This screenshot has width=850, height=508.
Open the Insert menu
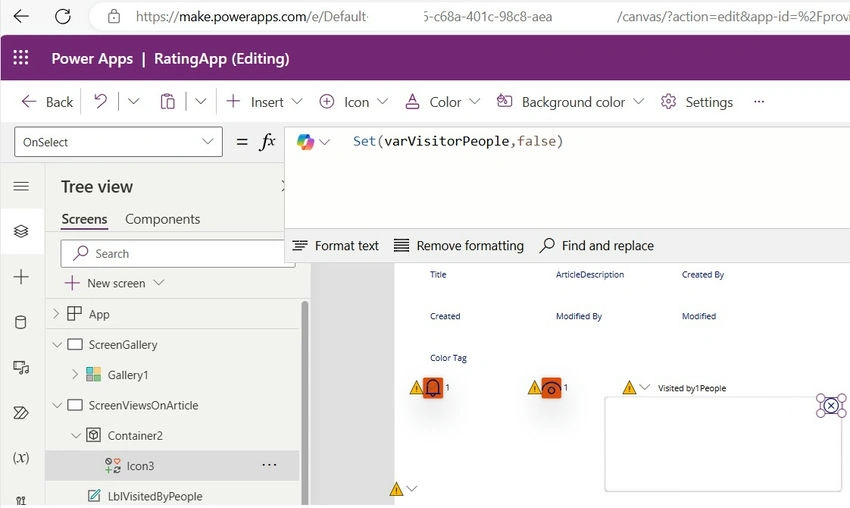264,102
